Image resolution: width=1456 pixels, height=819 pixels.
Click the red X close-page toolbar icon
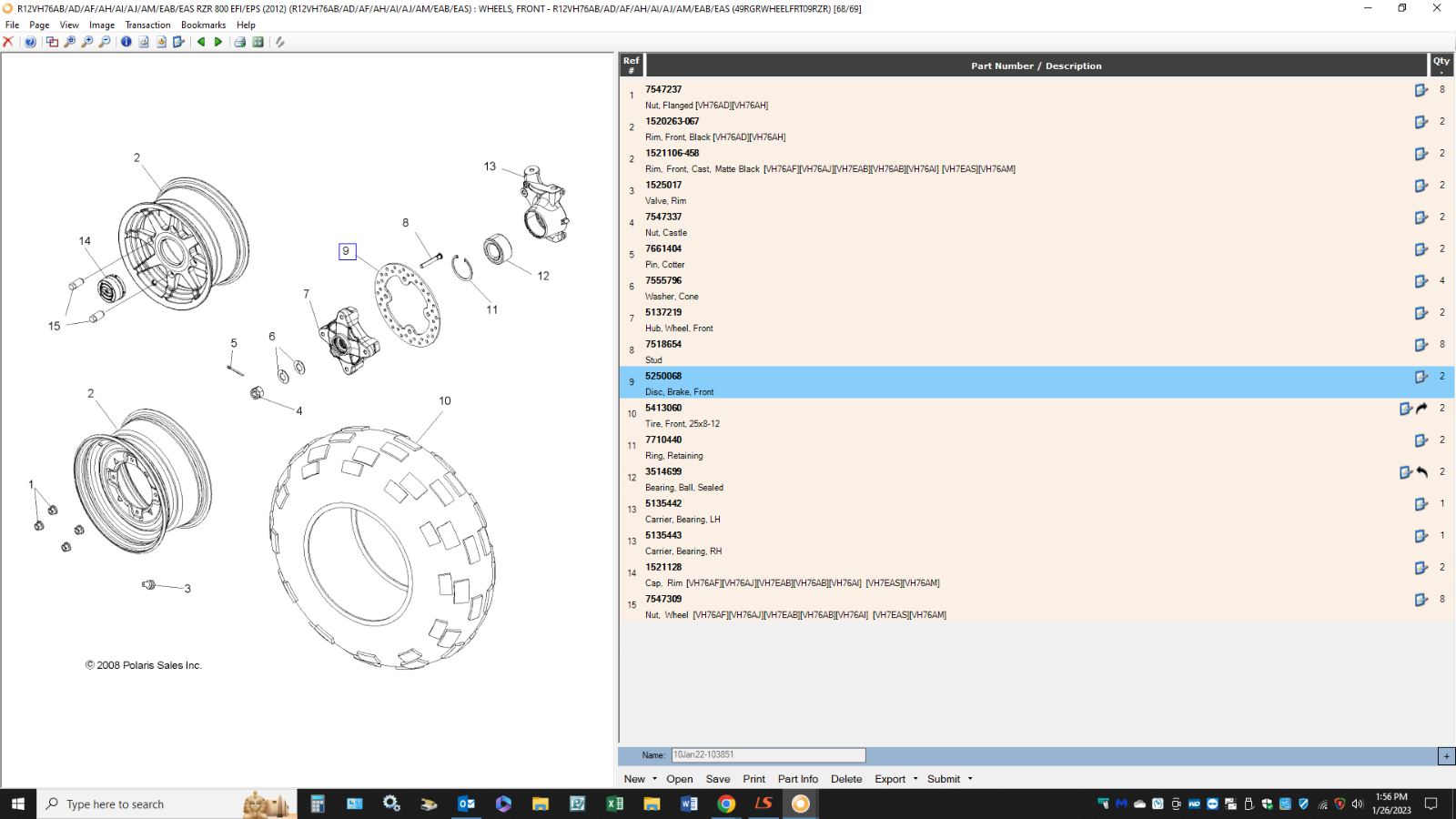tap(8, 42)
